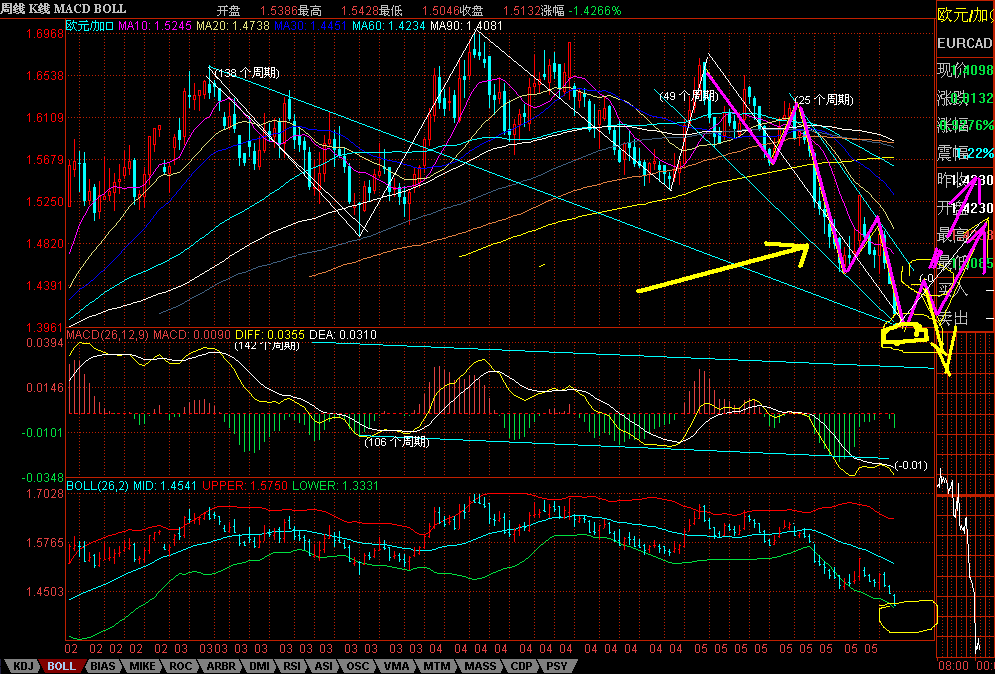Select the VMA indicator tab
Viewport: 995px width, 674px height.
point(396,666)
